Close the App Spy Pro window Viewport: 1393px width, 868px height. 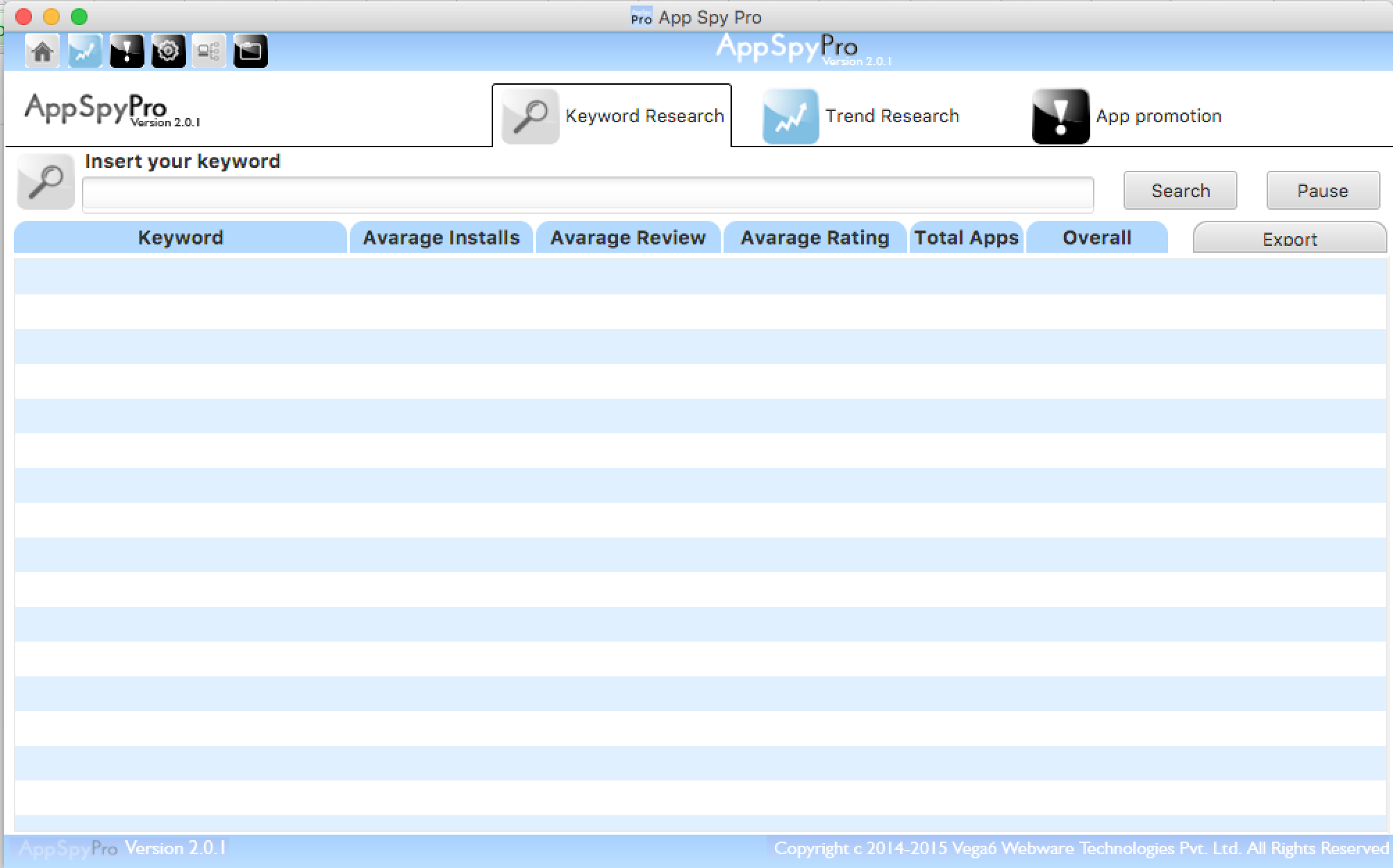click(x=24, y=17)
